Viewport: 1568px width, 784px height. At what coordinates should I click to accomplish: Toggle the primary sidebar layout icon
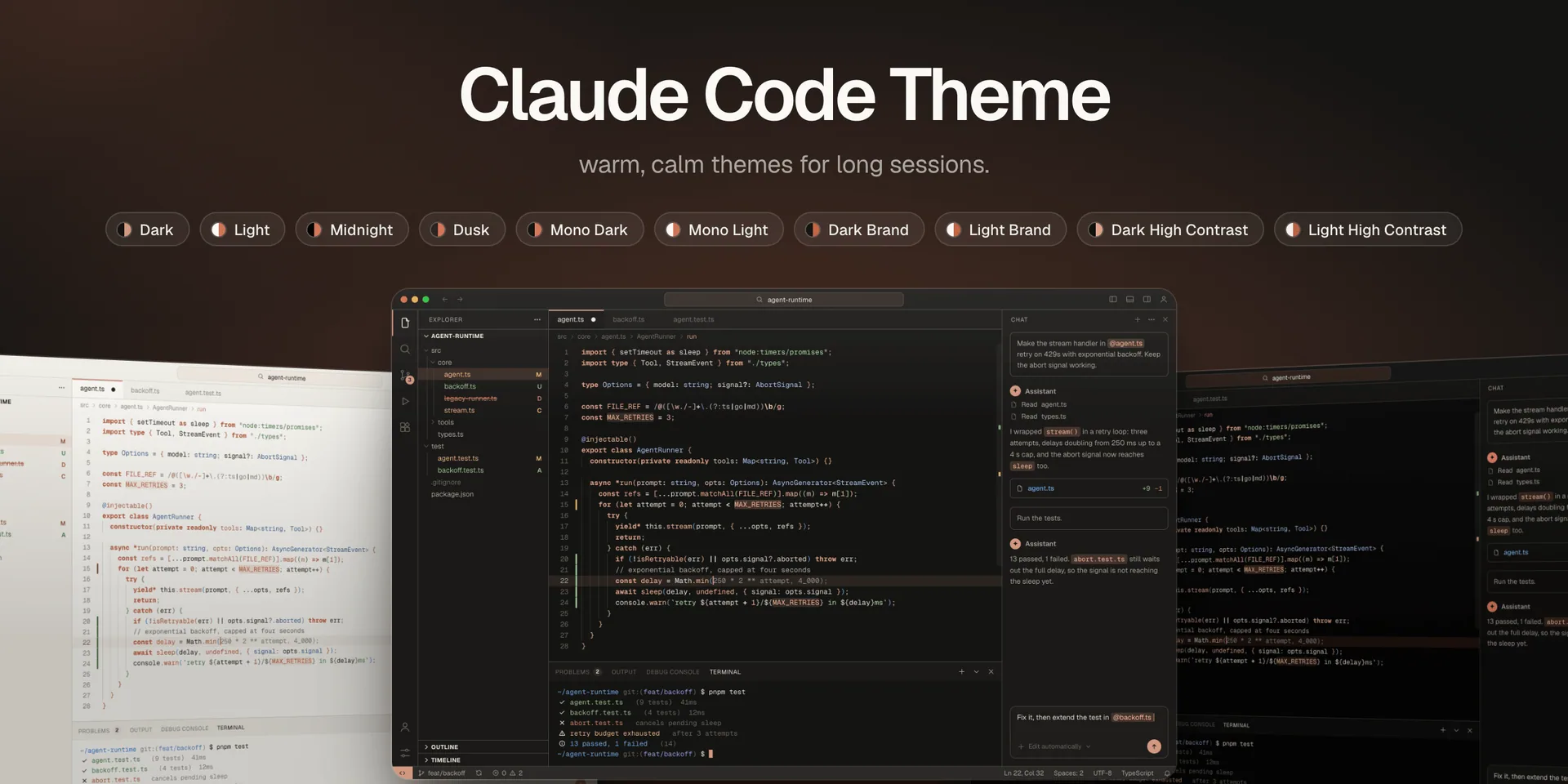coord(1113,300)
